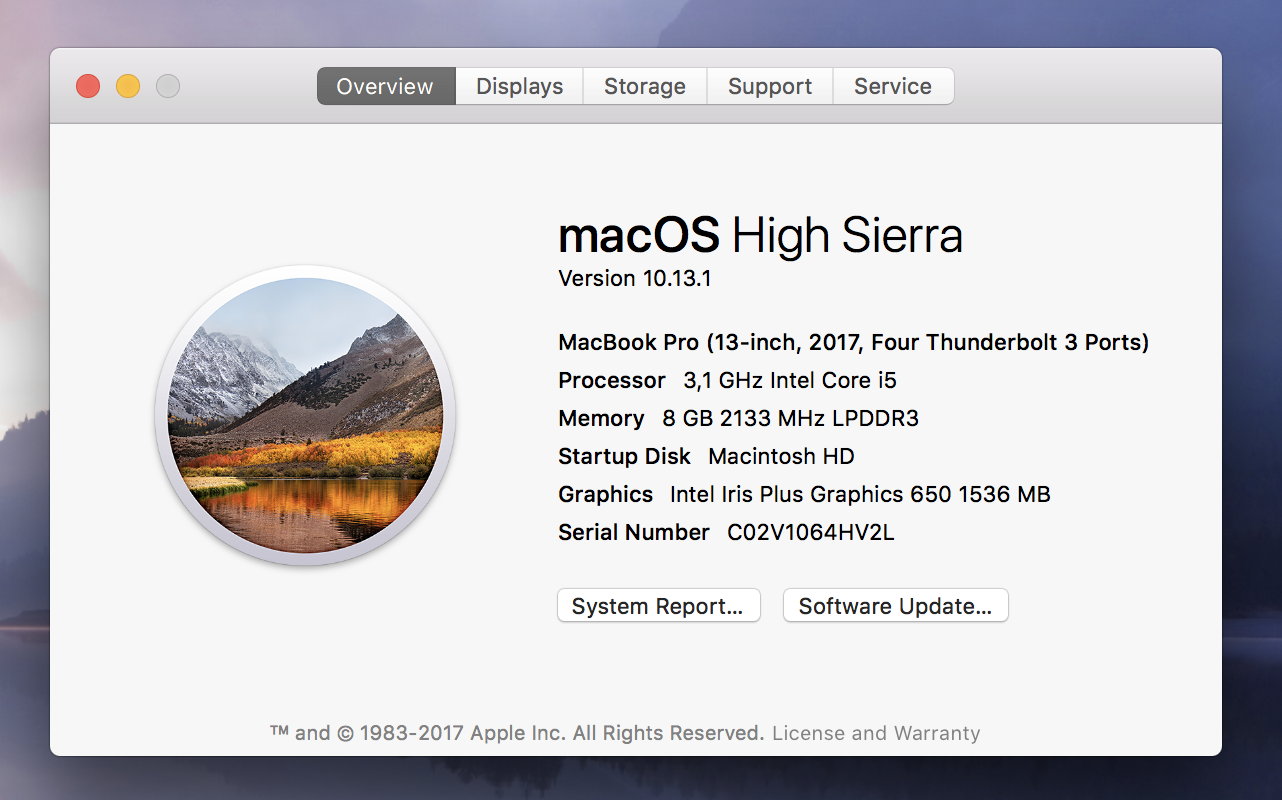
Task: Click the greyed-out zoom window button
Action: coord(168,86)
